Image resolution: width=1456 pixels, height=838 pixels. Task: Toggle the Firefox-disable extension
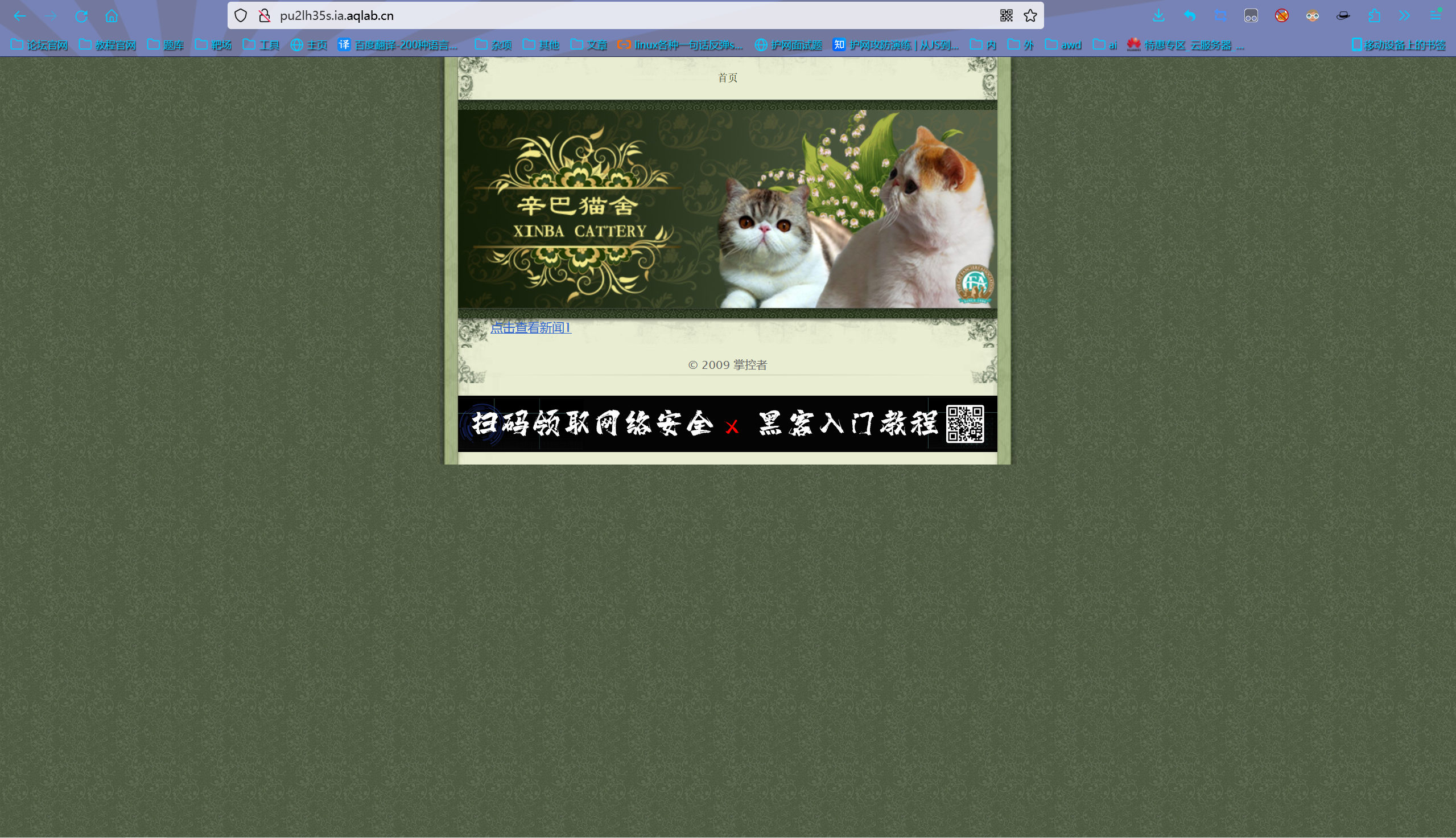pos(1281,15)
